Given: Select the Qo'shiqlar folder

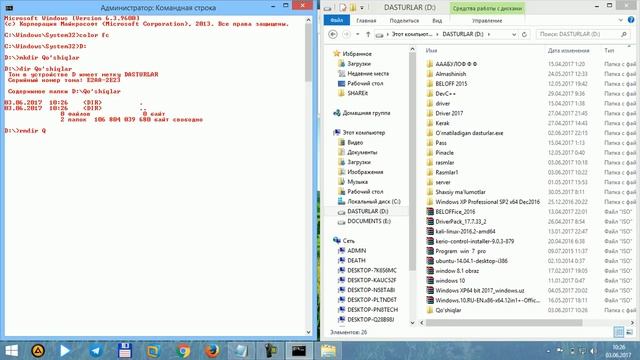Looking at the screenshot, I should click(448, 310).
